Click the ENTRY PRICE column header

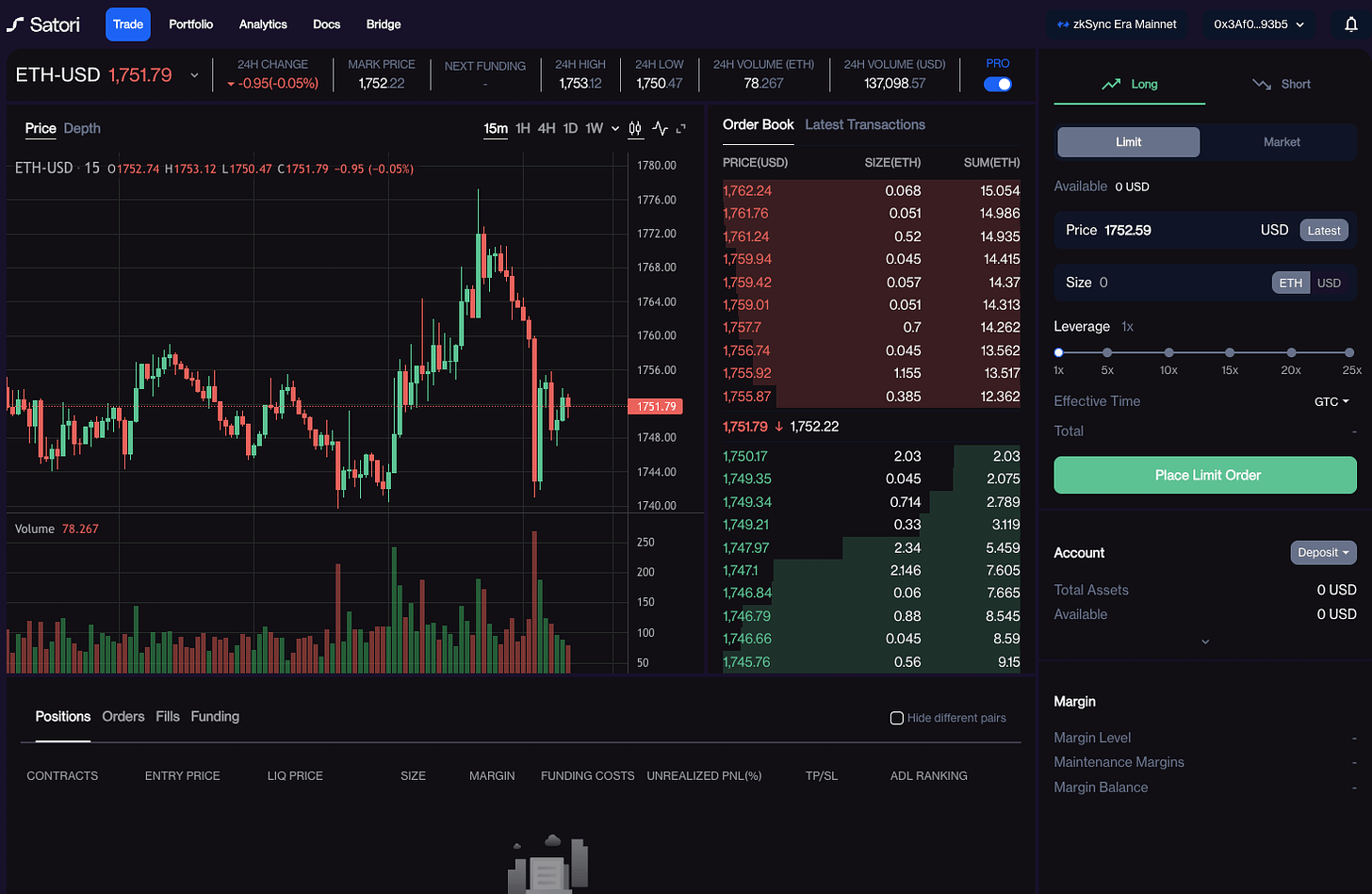click(182, 776)
